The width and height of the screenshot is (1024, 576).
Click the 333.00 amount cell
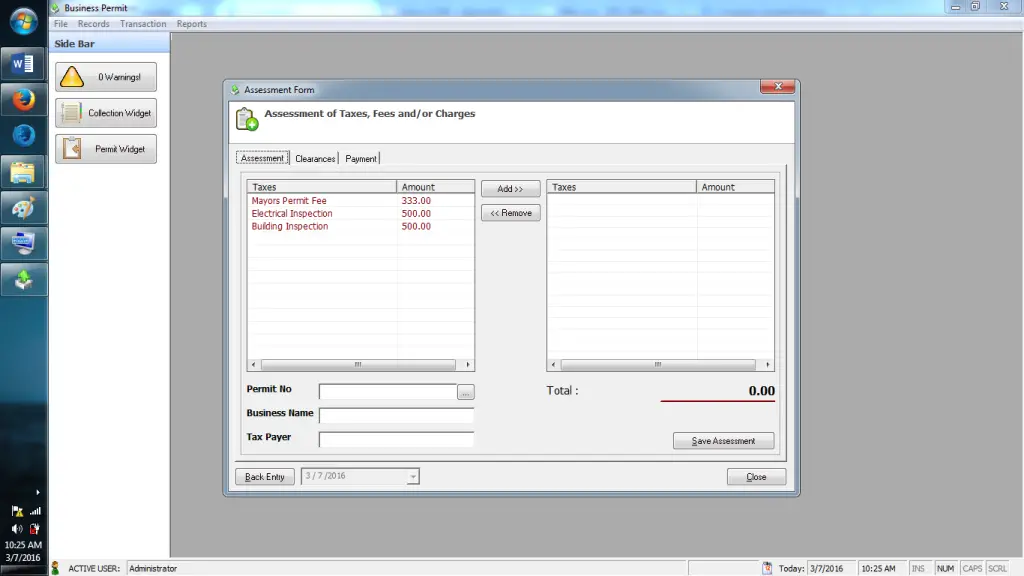(x=416, y=200)
